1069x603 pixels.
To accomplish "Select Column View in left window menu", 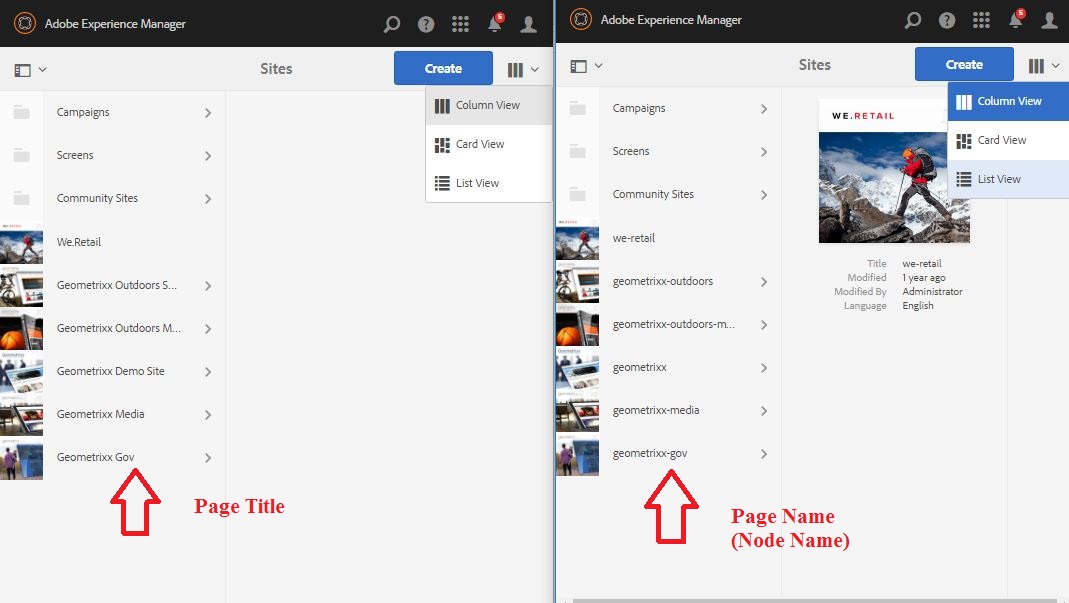I will coord(488,105).
